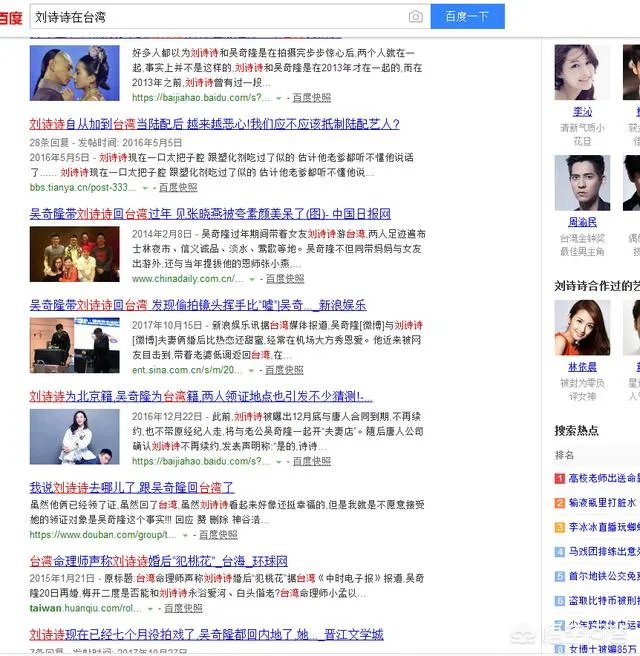Open the airport photo thumbnail beside the sina result

pos(74,345)
